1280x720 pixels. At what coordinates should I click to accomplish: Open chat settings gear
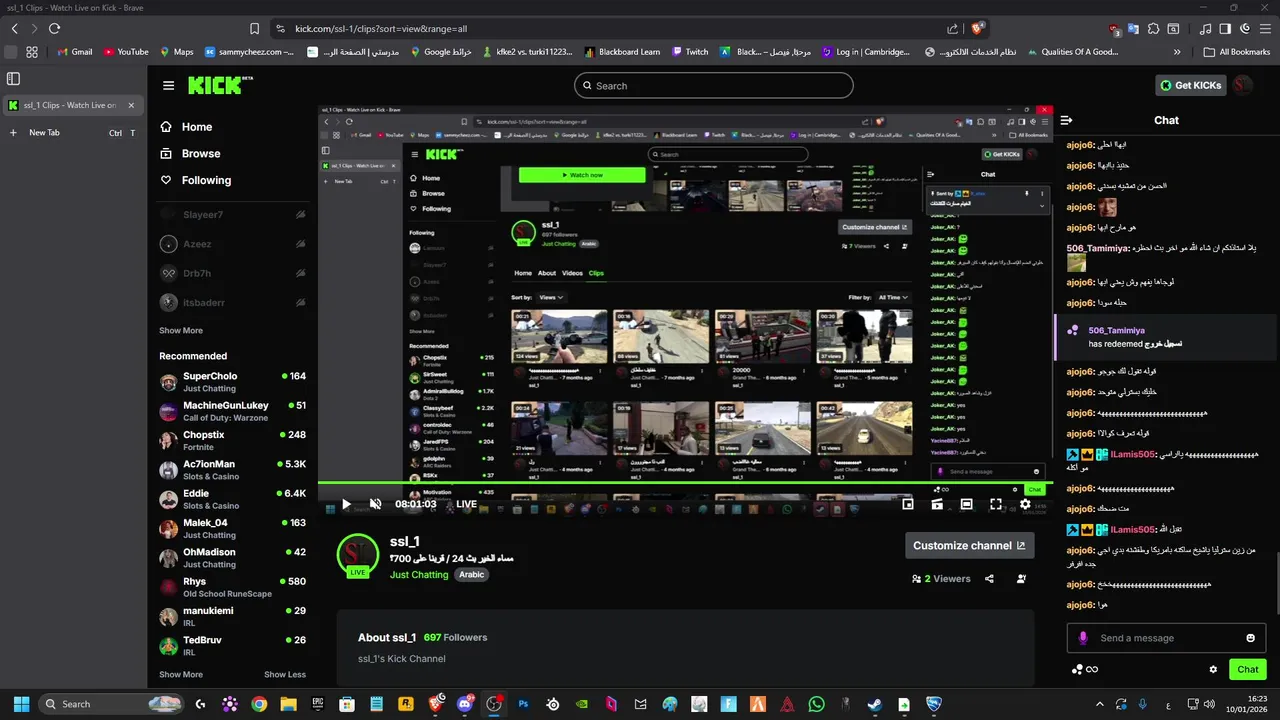[1213, 669]
